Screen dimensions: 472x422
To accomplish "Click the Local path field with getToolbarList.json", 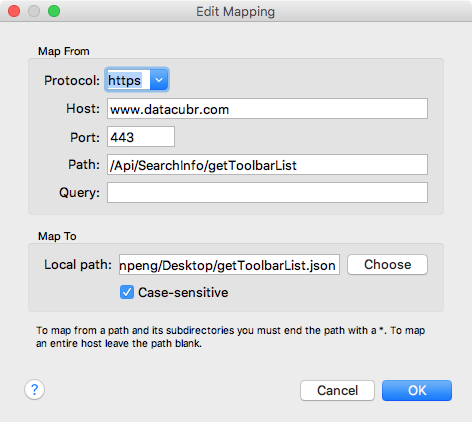I will click(229, 265).
